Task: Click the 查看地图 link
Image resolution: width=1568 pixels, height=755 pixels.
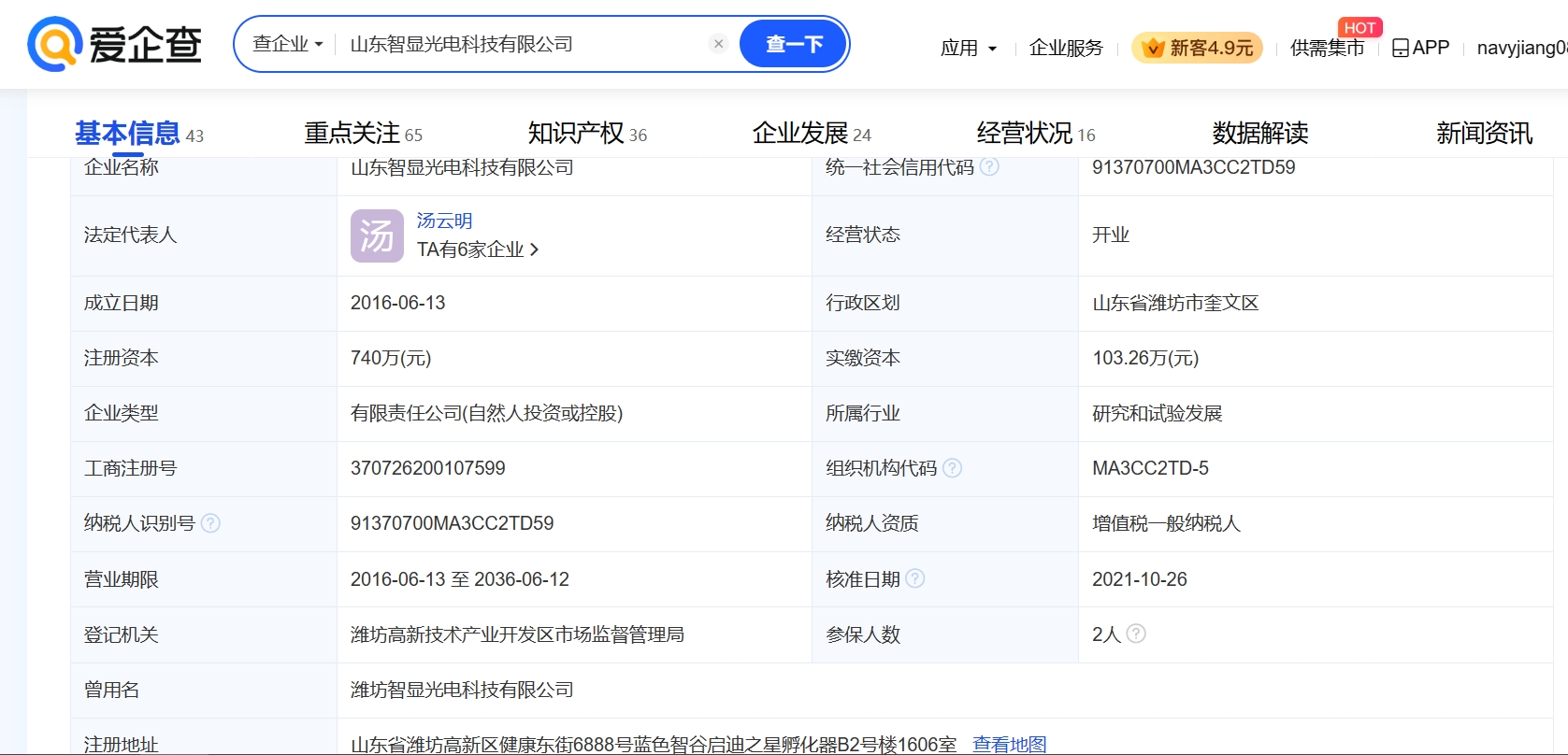Action: 1010,744
